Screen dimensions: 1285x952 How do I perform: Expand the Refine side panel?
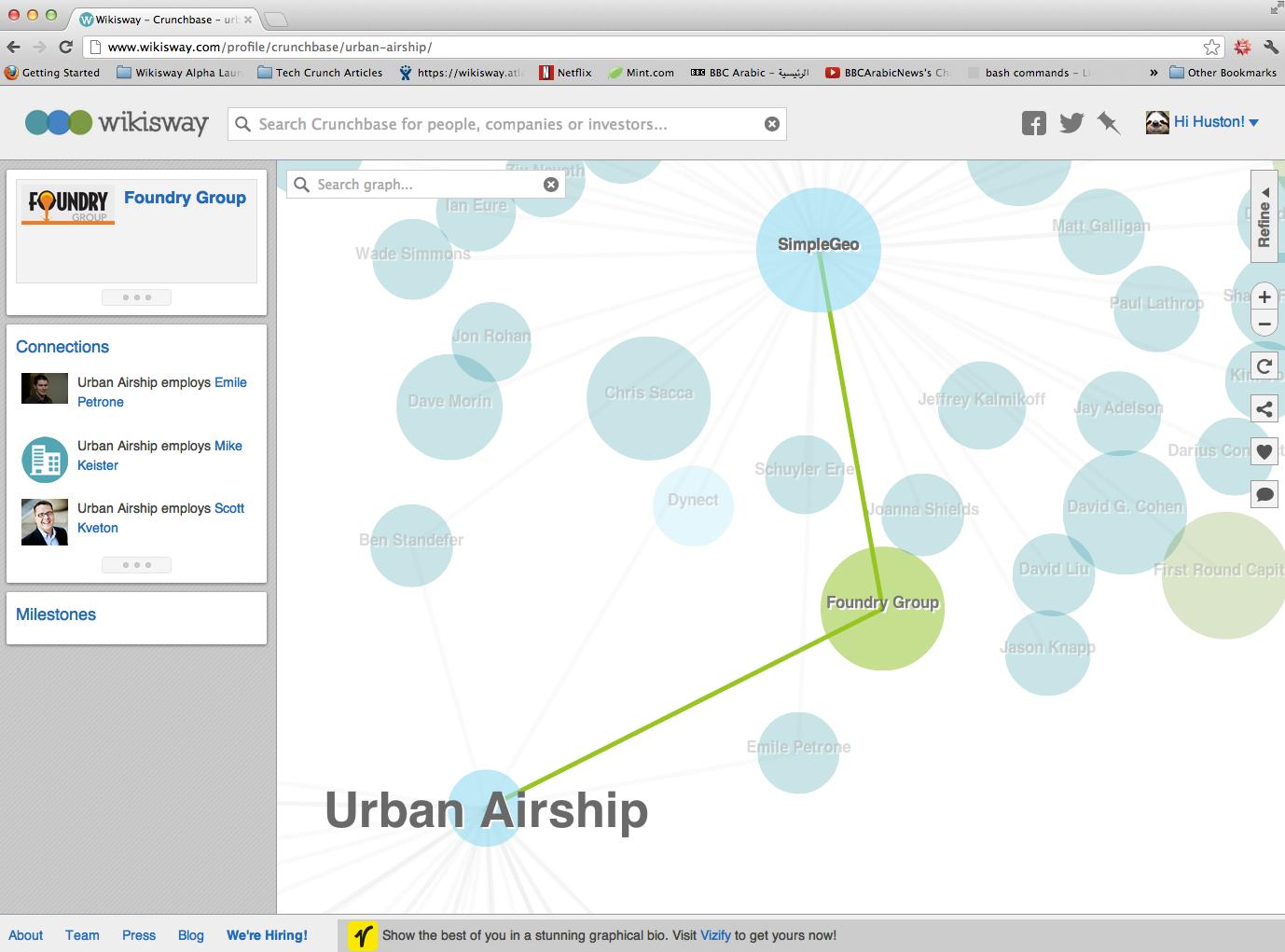[1264, 217]
